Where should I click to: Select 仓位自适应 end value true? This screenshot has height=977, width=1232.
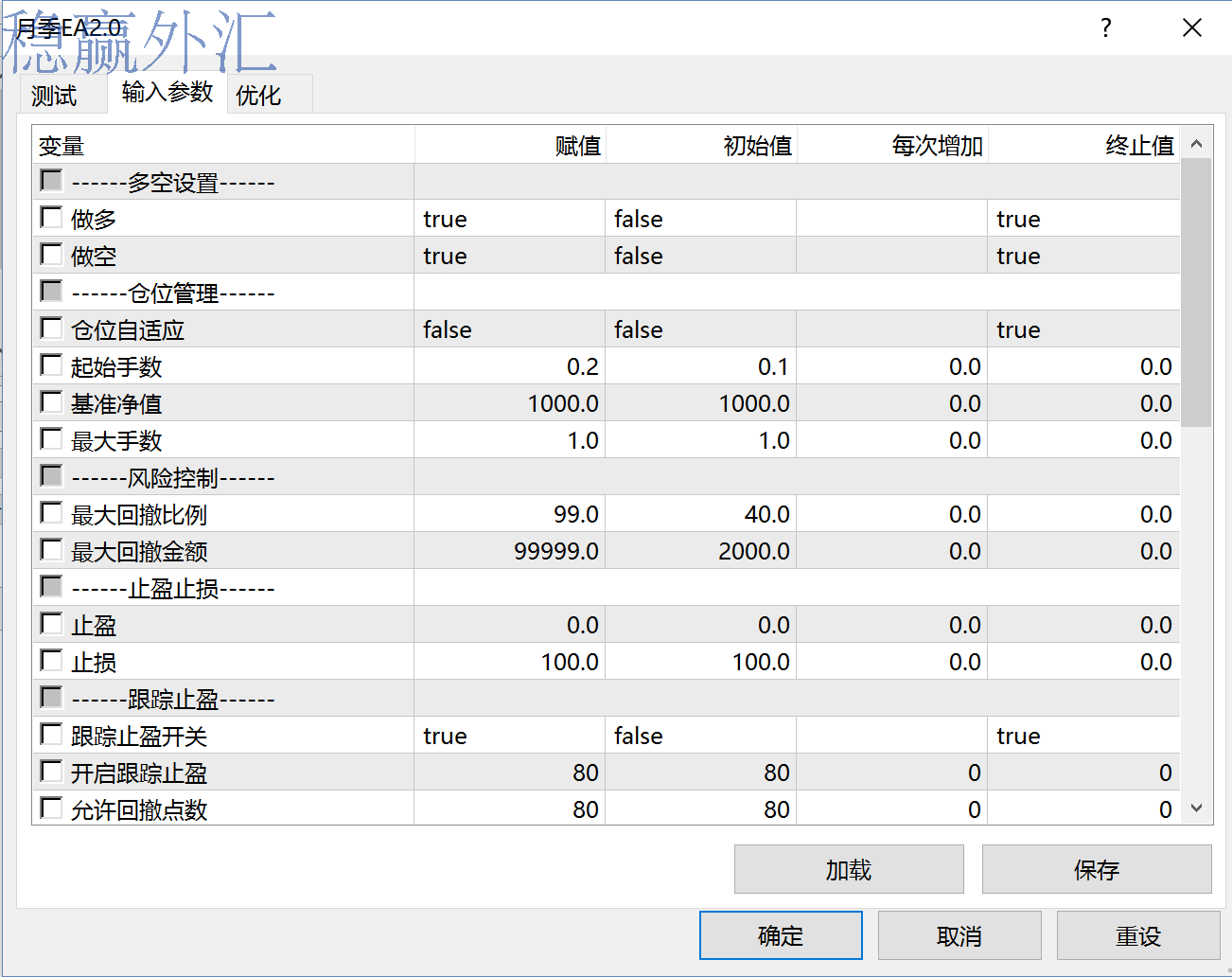1083,329
